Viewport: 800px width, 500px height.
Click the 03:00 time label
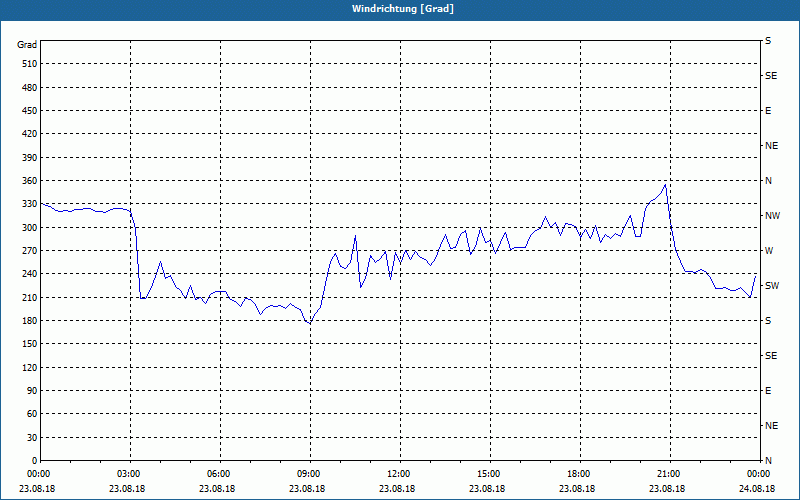[x=131, y=474]
